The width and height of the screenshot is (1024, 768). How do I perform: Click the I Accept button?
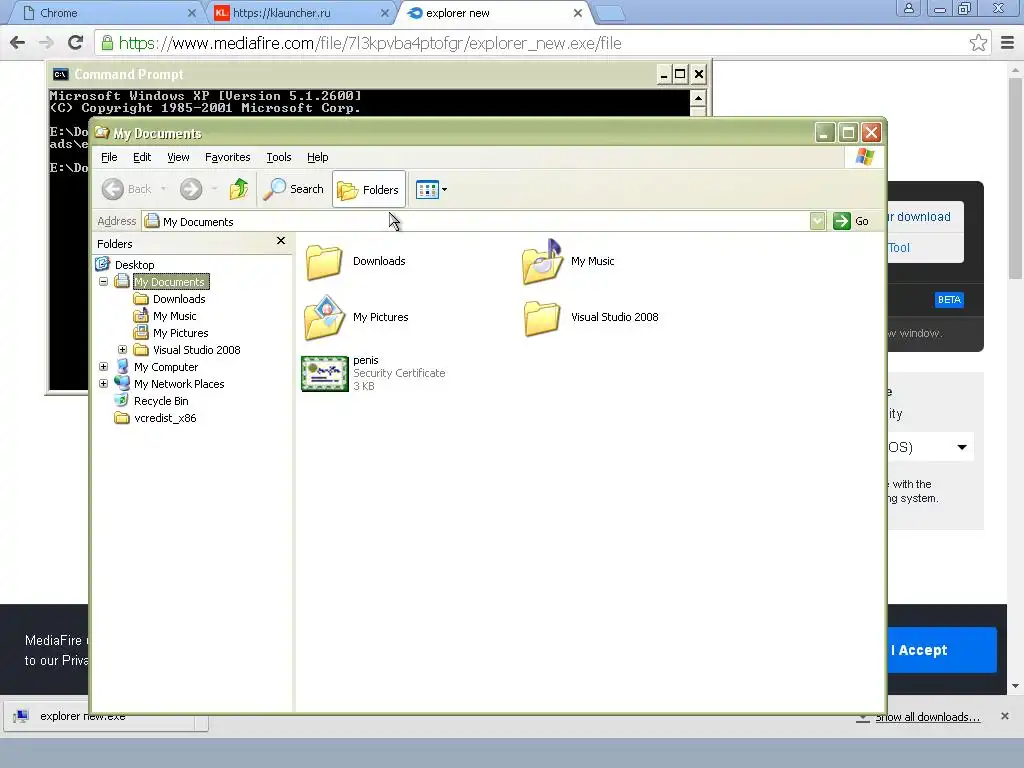click(x=940, y=650)
